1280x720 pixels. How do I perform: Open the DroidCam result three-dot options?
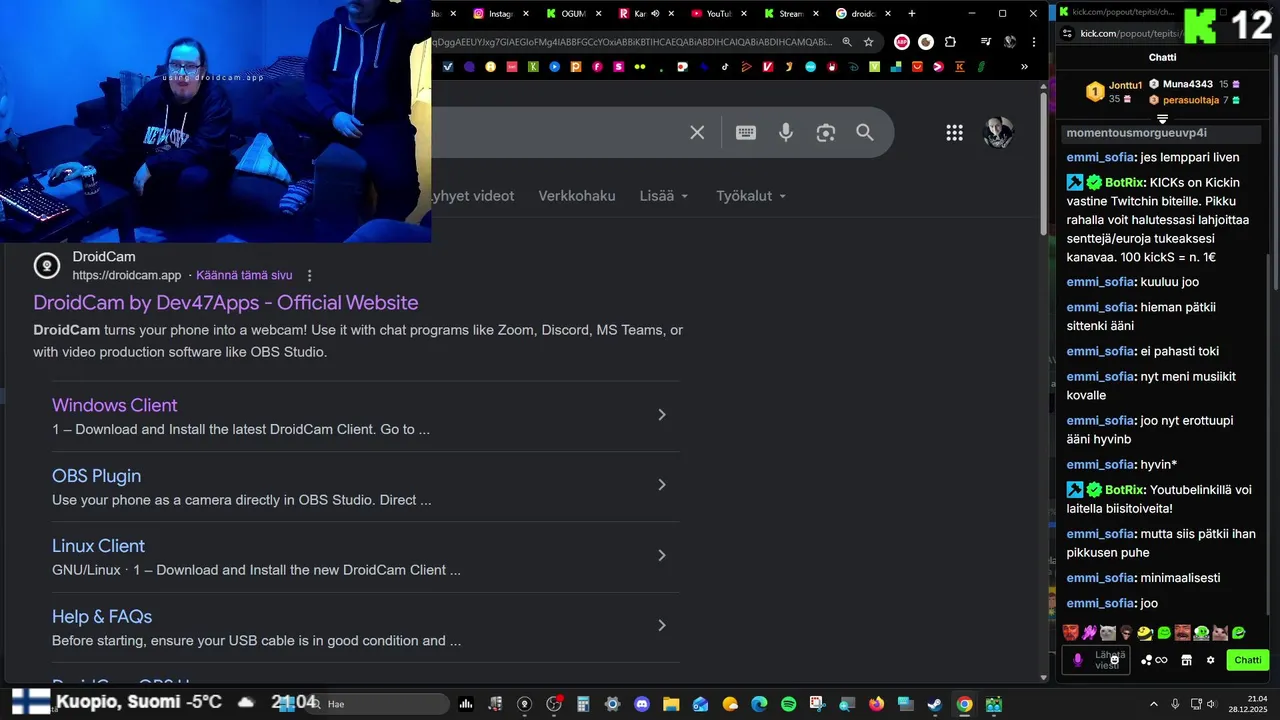[x=309, y=275]
